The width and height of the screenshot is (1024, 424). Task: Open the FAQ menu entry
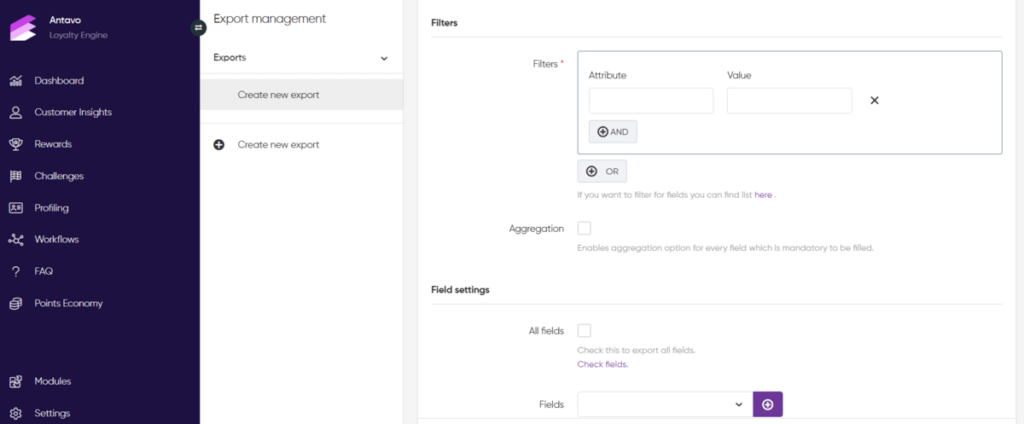click(x=44, y=271)
